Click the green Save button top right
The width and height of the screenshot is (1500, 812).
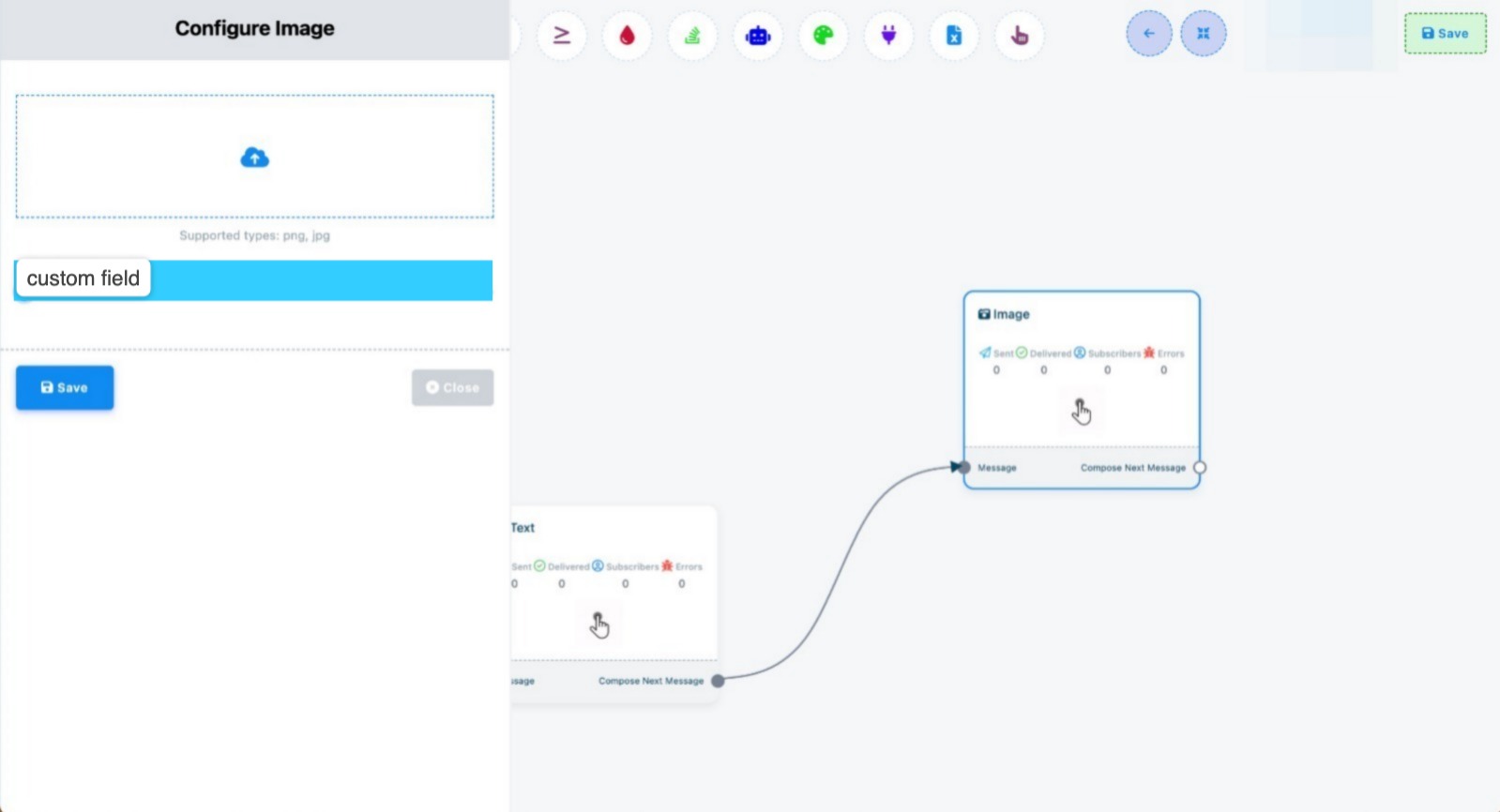pyautogui.click(x=1445, y=34)
